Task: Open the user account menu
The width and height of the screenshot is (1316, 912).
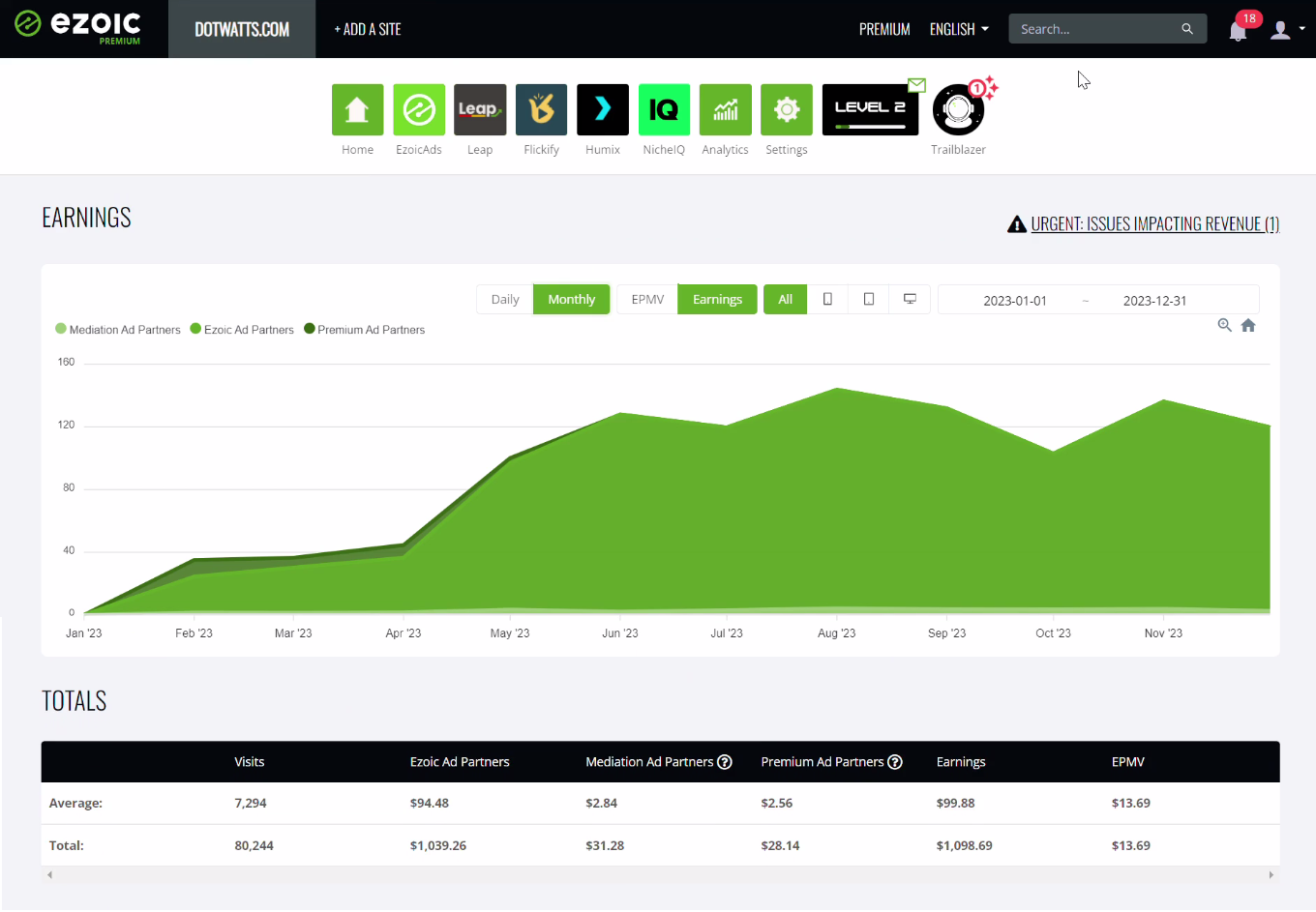Action: pyautogui.click(x=1287, y=30)
